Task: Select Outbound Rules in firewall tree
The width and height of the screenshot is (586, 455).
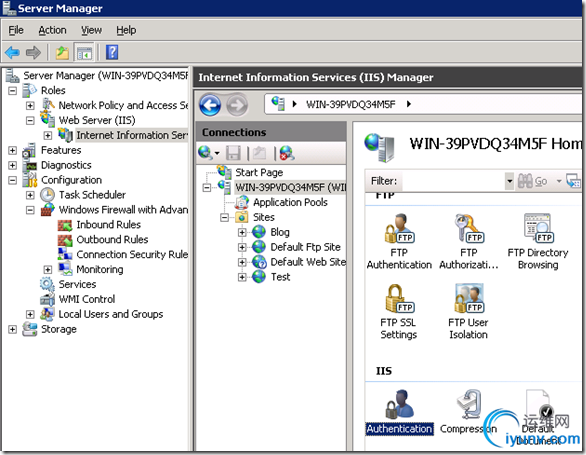Action: pos(112,240)
